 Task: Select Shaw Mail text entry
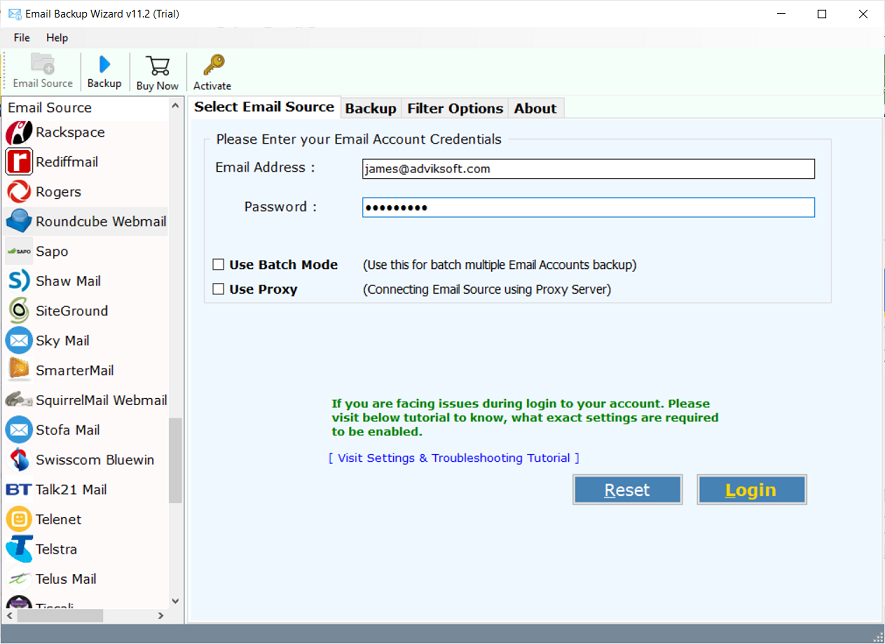pyautogui.click(x=68, y=281)
